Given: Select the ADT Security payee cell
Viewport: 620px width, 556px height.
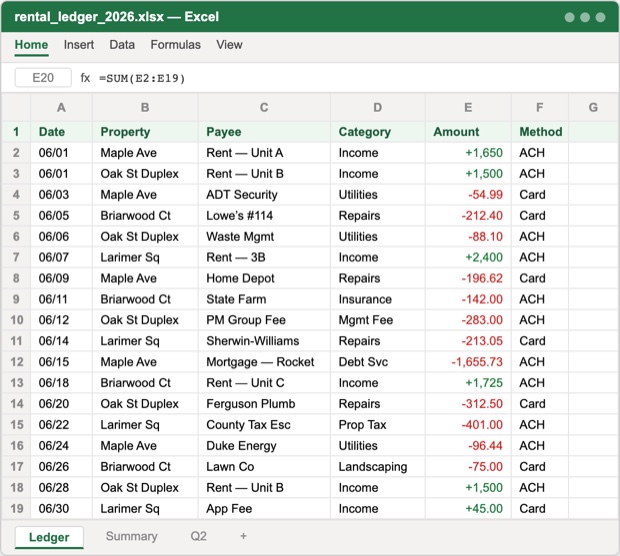Looking at the screenshot, I should tap(264, 195).
